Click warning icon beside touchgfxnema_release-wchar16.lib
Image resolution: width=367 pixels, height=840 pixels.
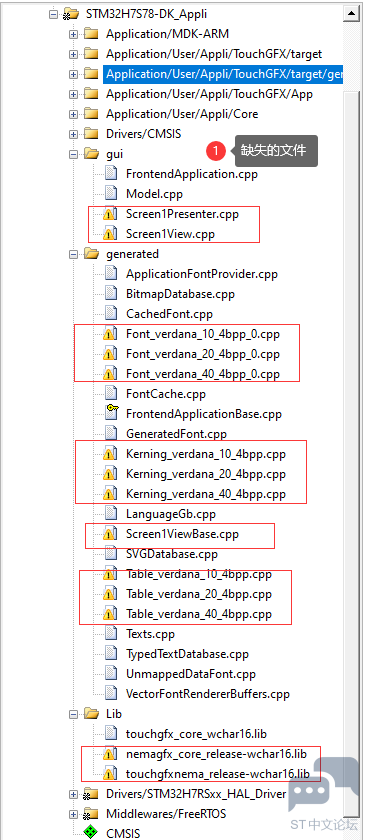110,774
